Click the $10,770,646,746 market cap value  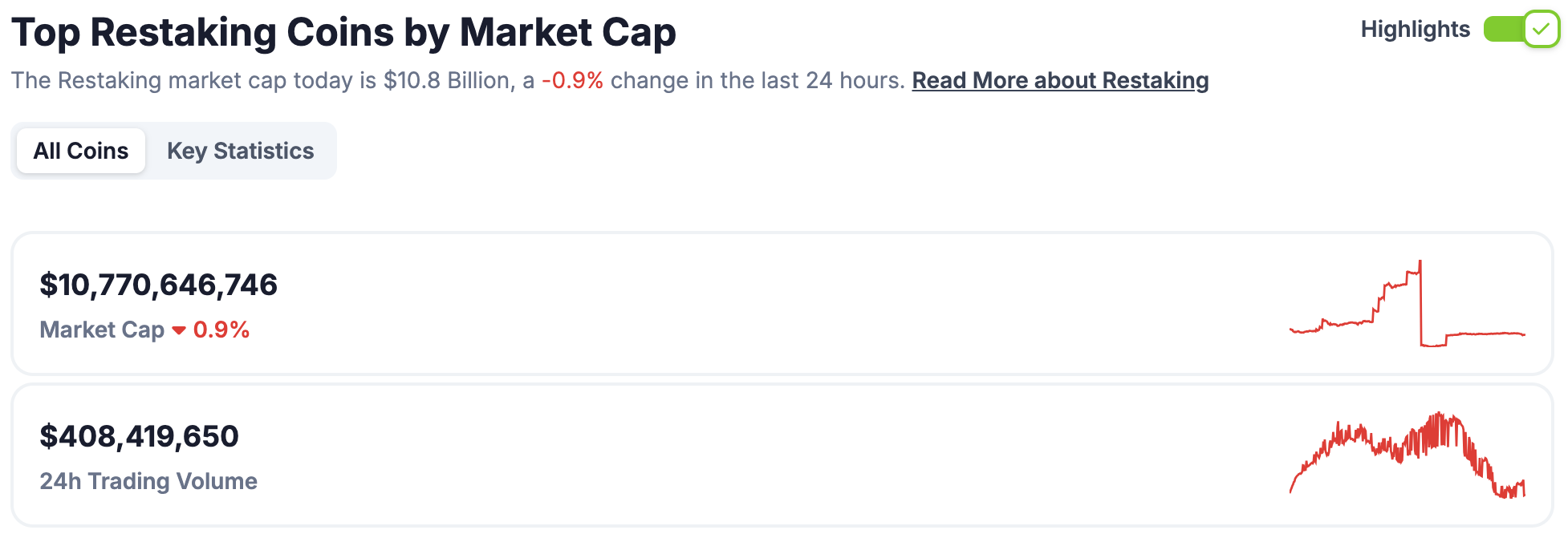point(158,285)
